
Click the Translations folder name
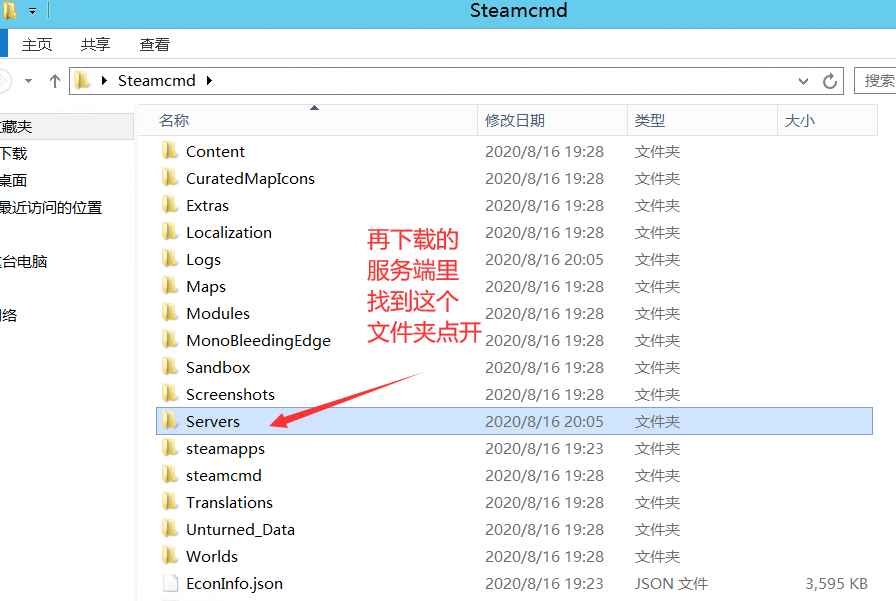pyautogui.click(x=229, y=502)
